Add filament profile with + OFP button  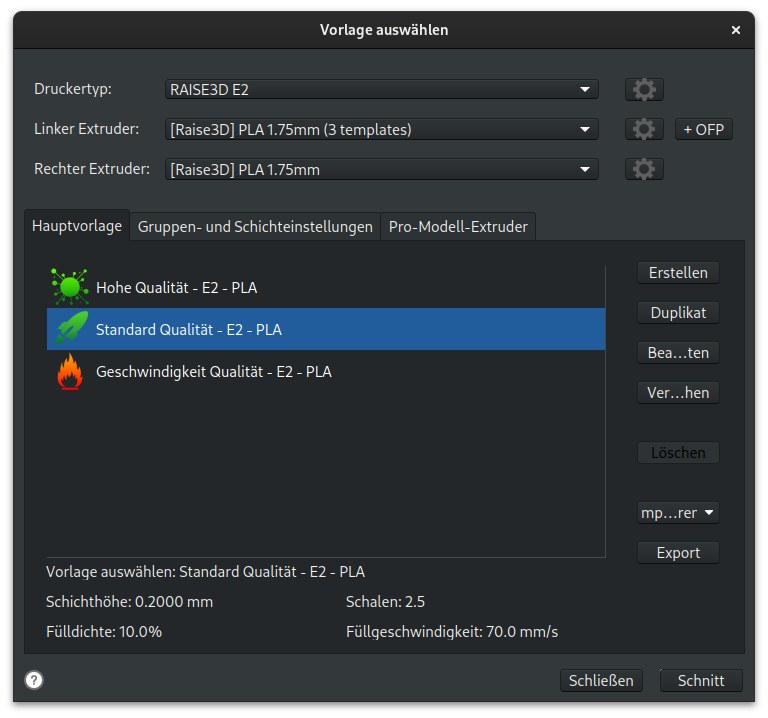pos(703,129)
